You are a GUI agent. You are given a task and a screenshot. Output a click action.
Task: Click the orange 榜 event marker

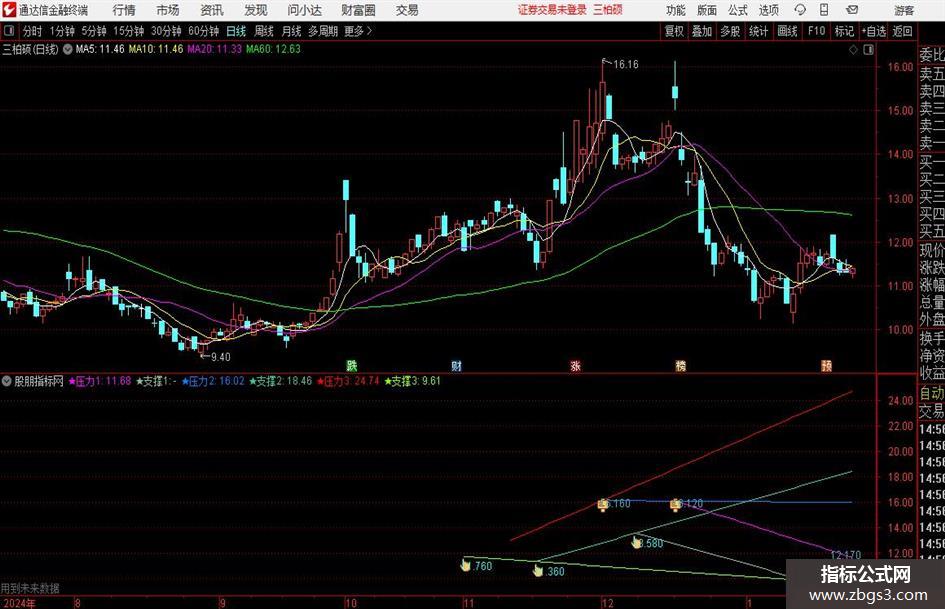coord(680,365)
